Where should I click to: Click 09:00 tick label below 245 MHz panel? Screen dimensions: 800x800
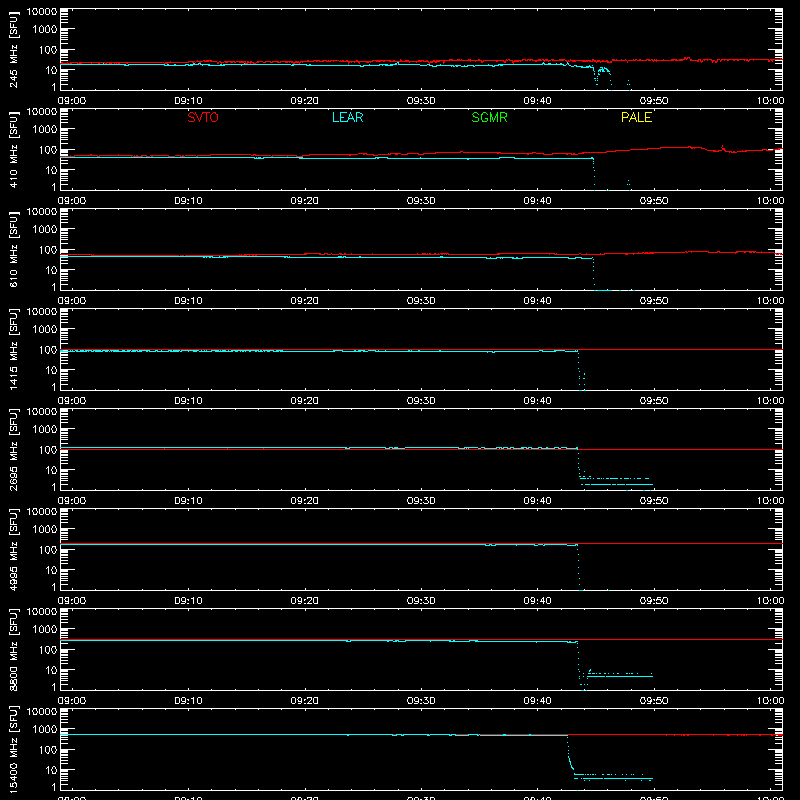pyautogui.click(x=72, y=101)
